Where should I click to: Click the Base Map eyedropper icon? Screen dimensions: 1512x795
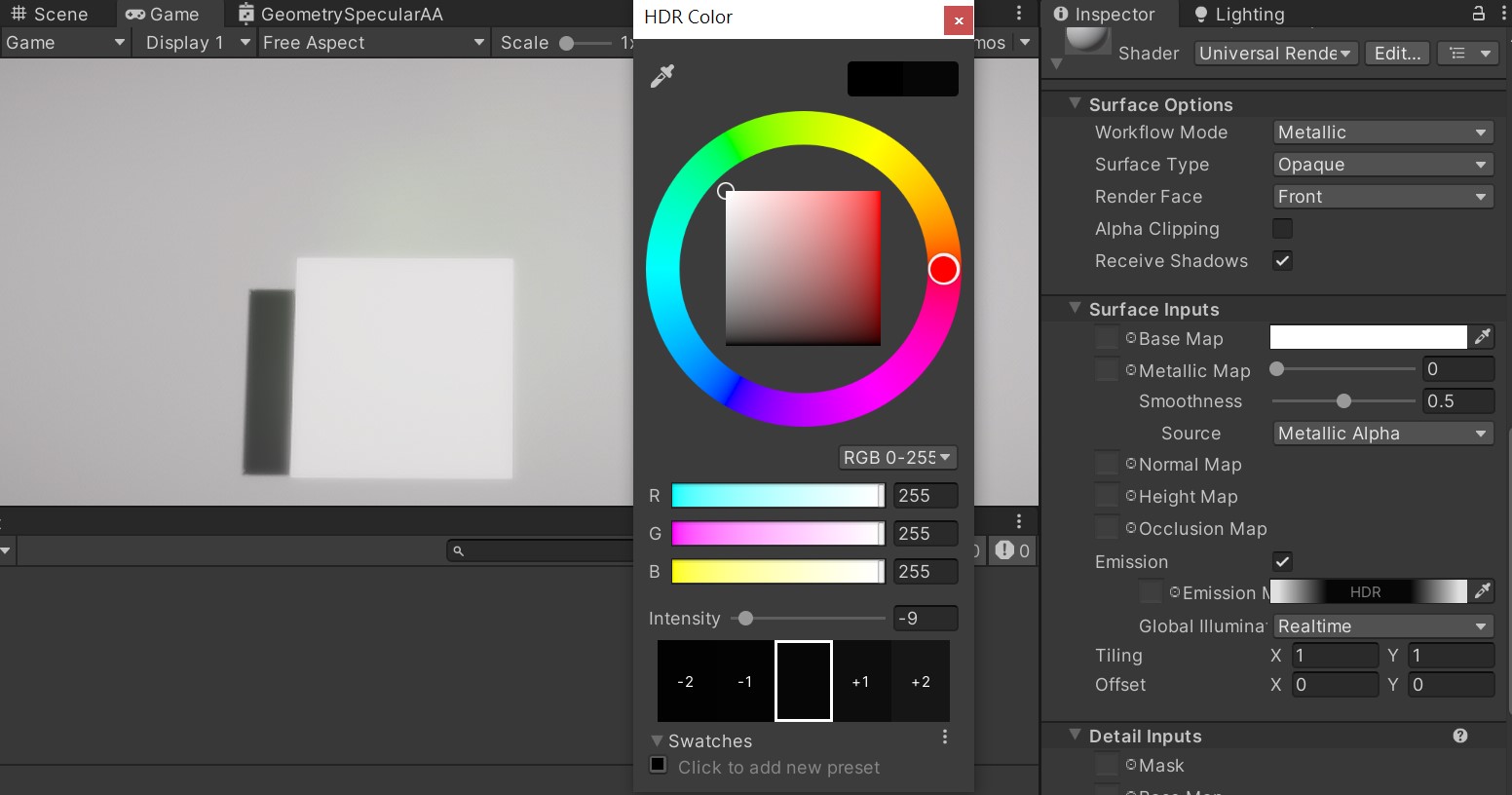[x=1483, y=337]
